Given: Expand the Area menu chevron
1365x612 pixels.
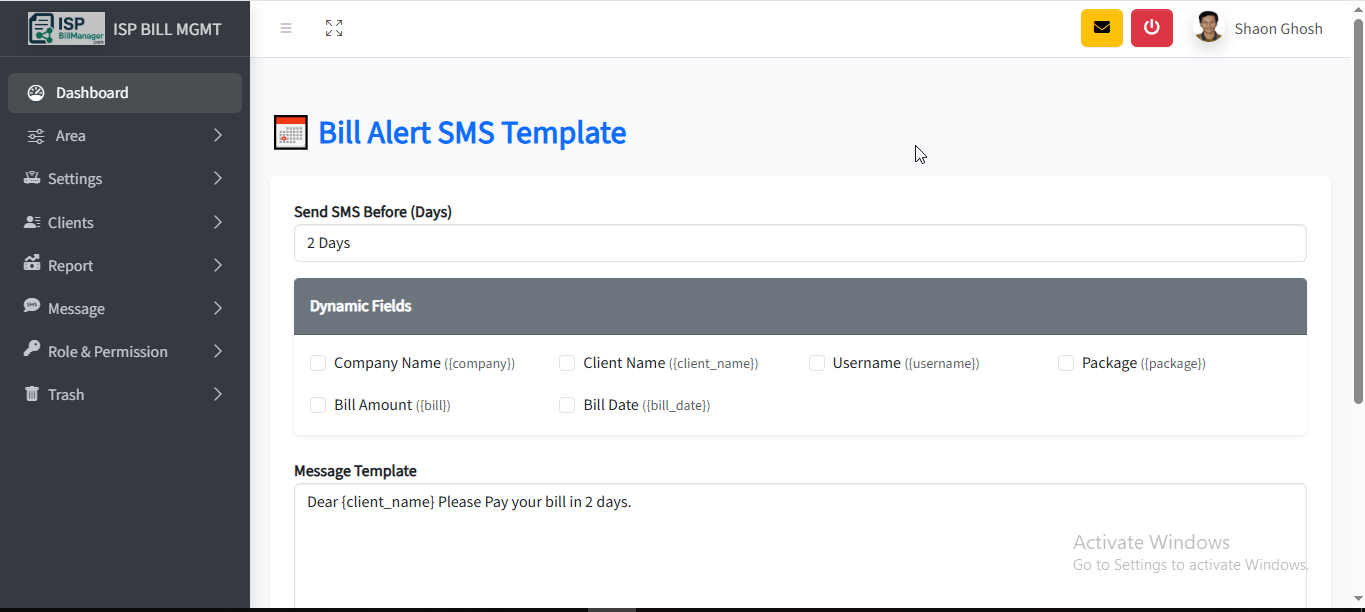Looking at the screenshot, I should tap(217, 135).
